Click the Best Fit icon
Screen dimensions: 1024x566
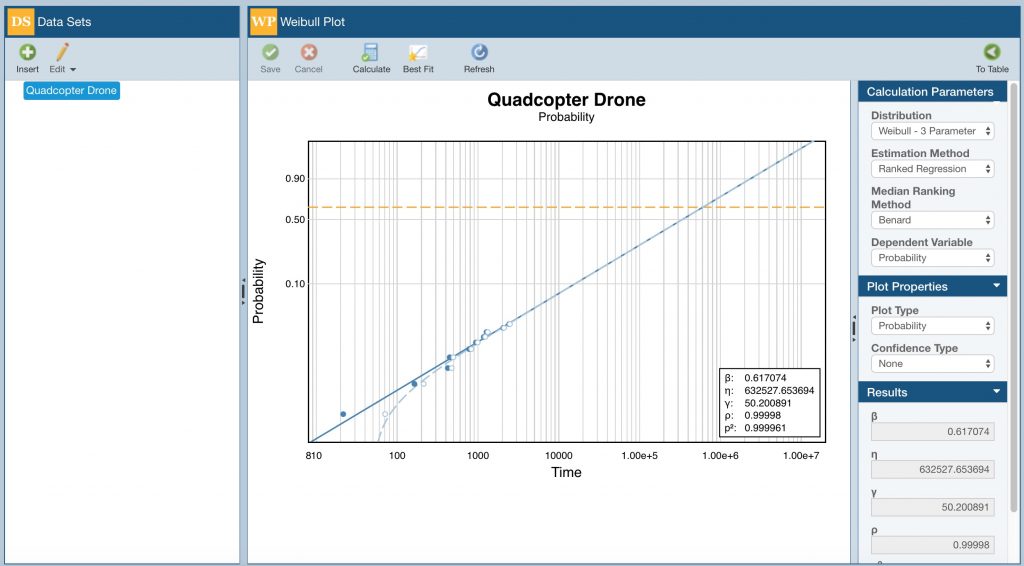pyautogui.click(x=418, y=52)
